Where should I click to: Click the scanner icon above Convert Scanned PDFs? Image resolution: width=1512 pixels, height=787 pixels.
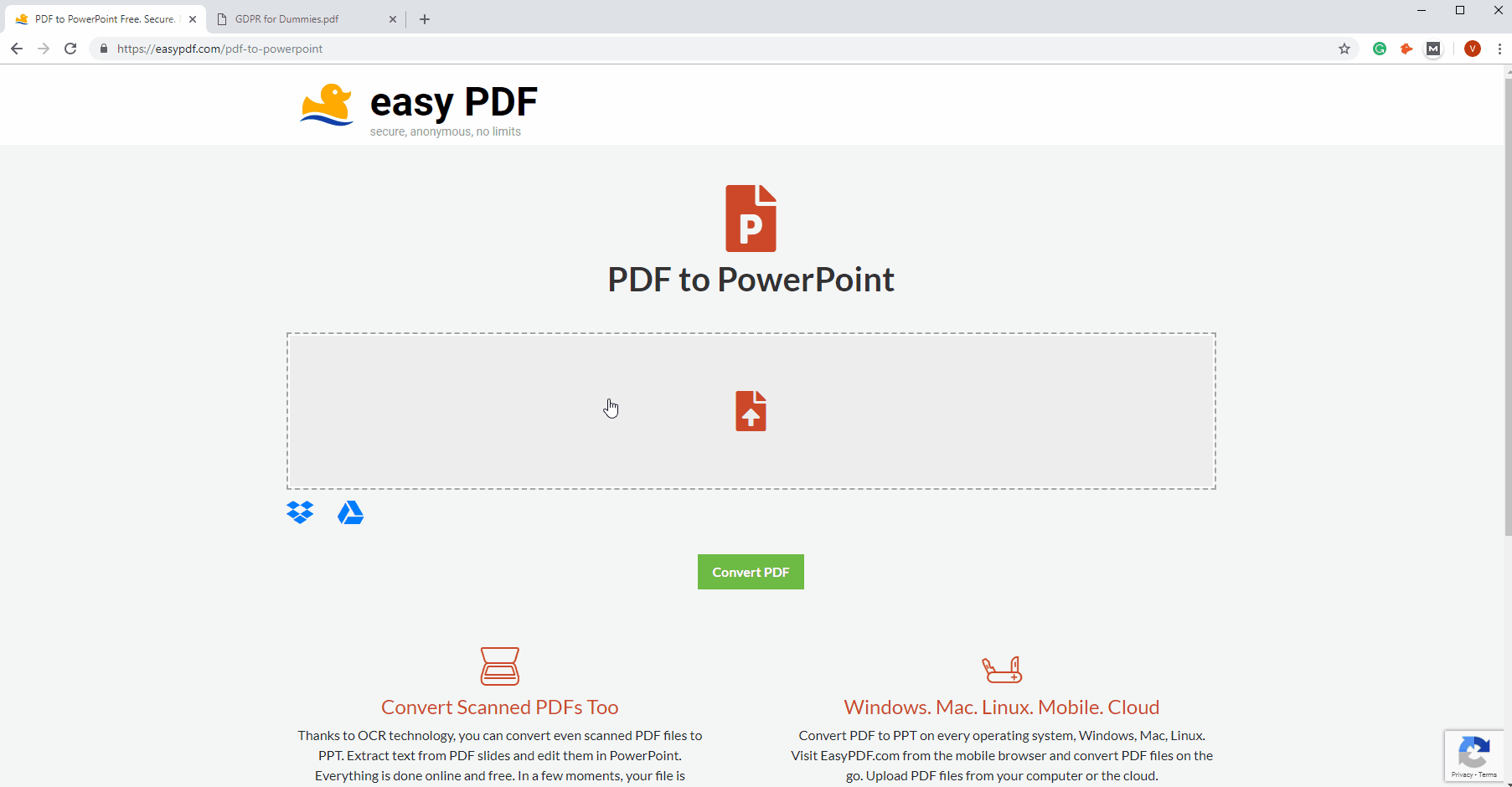coord(500,666)
